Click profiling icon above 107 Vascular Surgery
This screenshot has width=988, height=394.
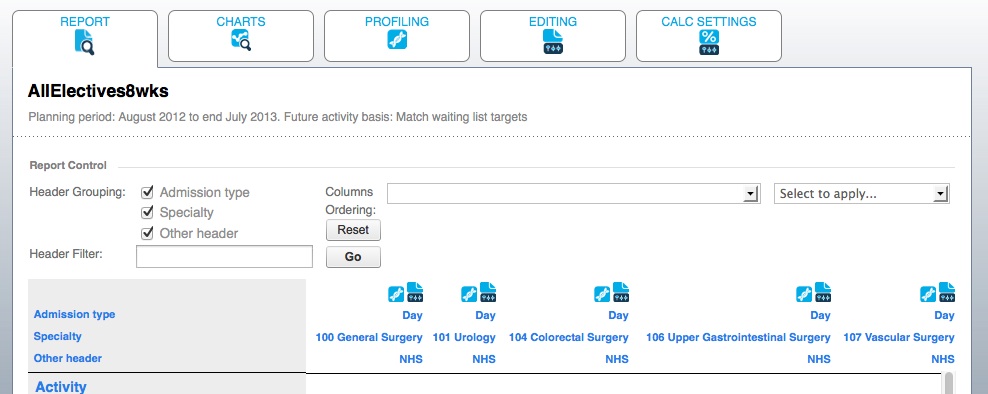(x=928, y=294)
